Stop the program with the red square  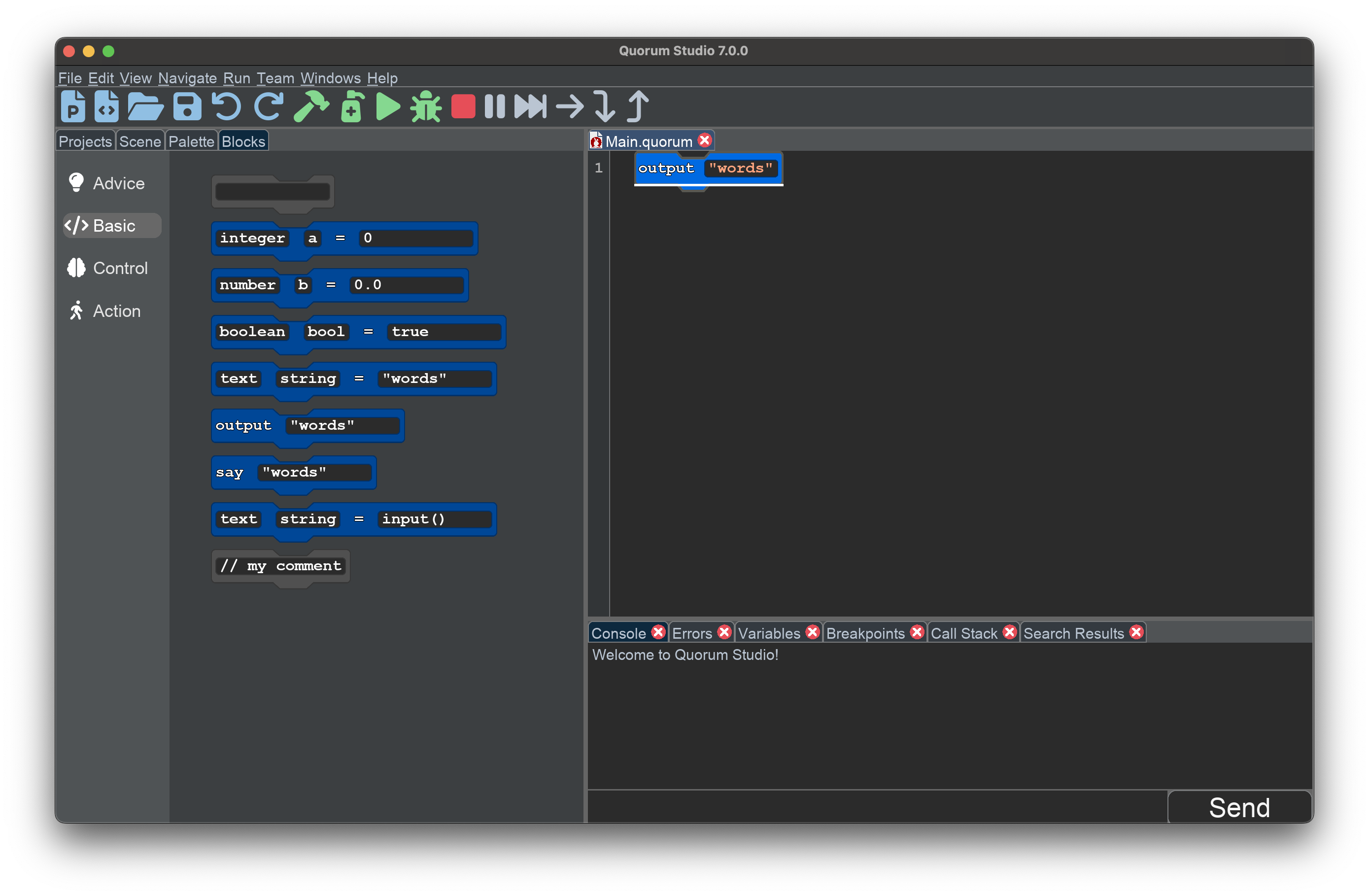(463, 107)
